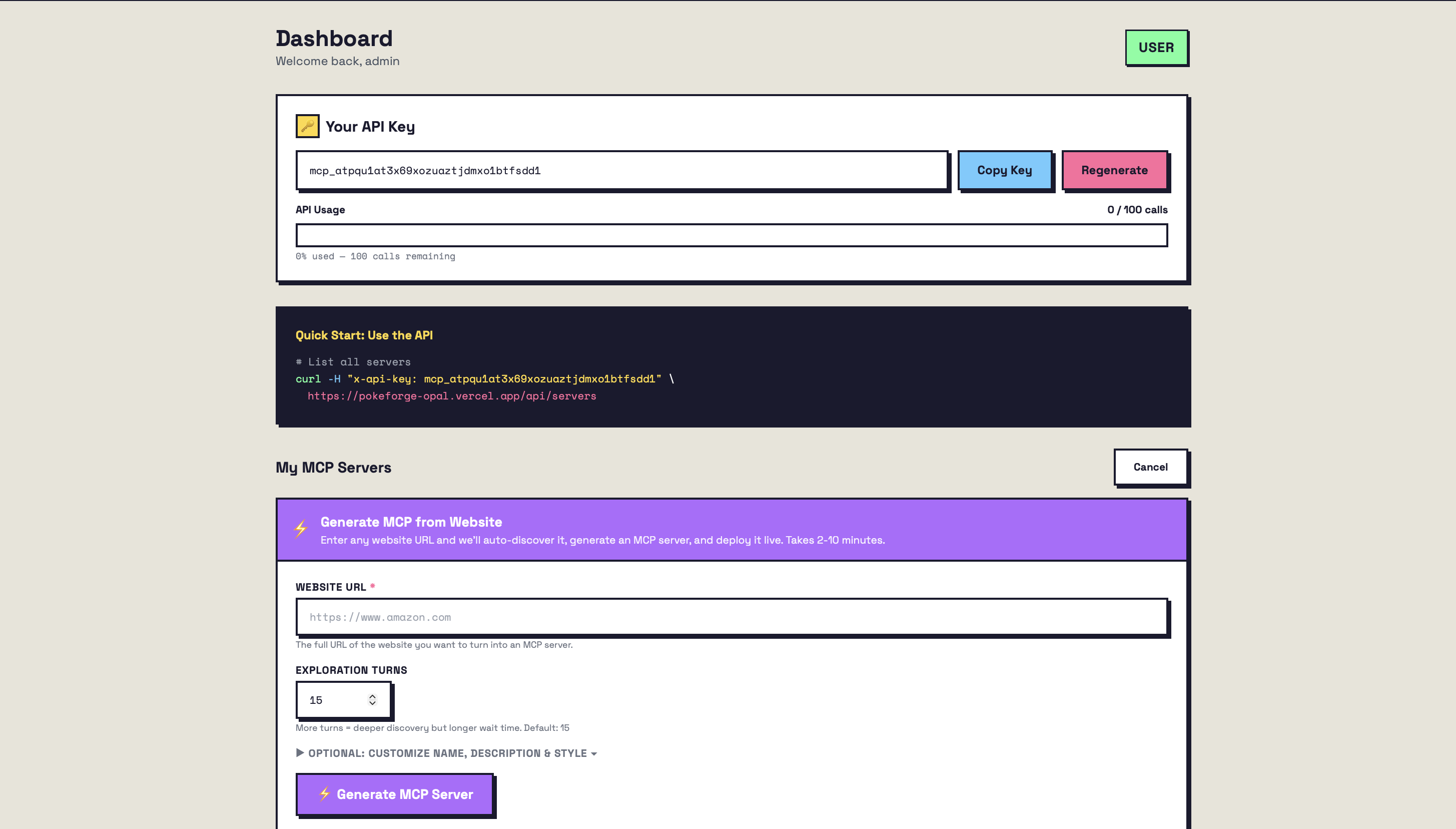Click the bolt icon on Generate MCP Server button

pos(324,793)
